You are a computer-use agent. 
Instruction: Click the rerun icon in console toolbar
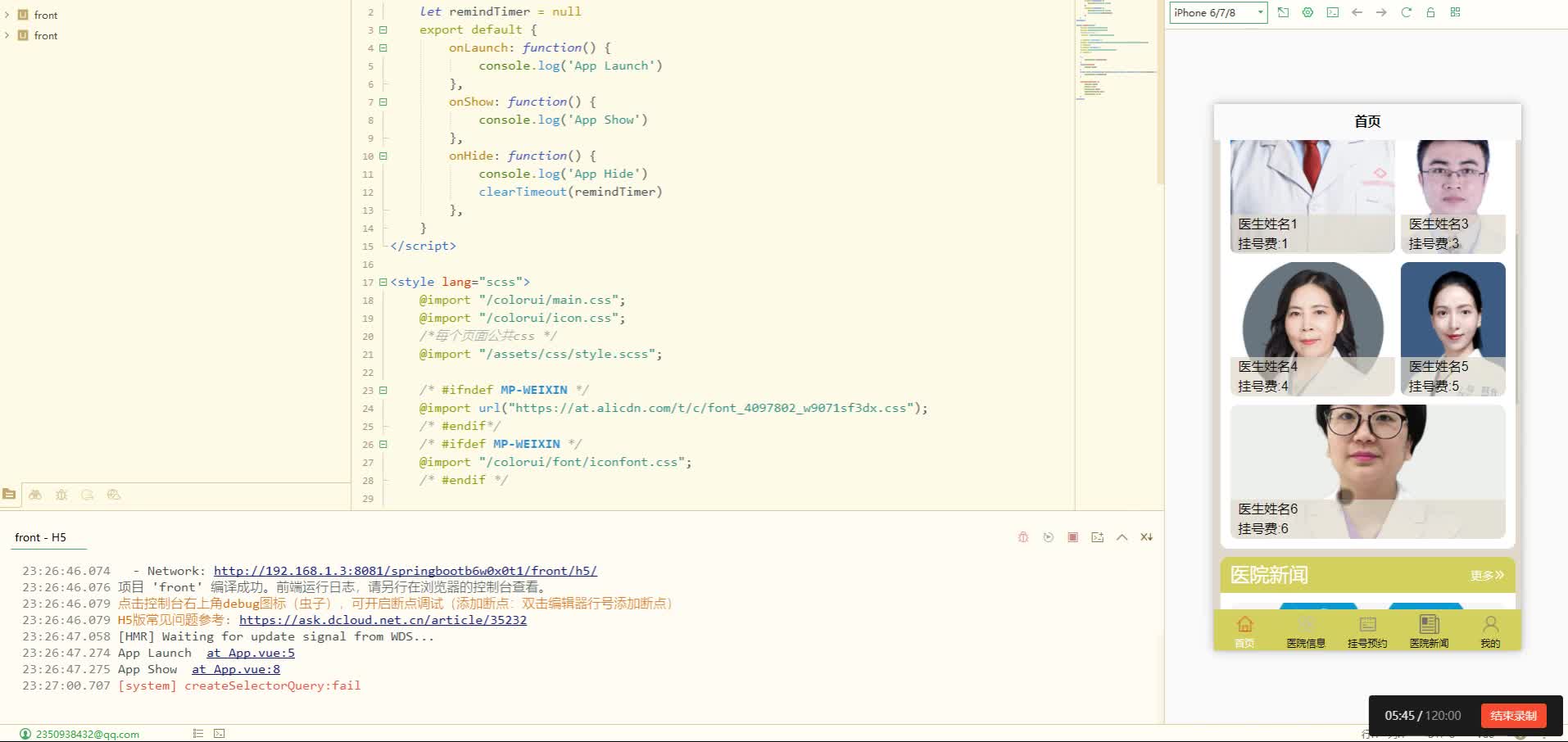pos(1048,537)
